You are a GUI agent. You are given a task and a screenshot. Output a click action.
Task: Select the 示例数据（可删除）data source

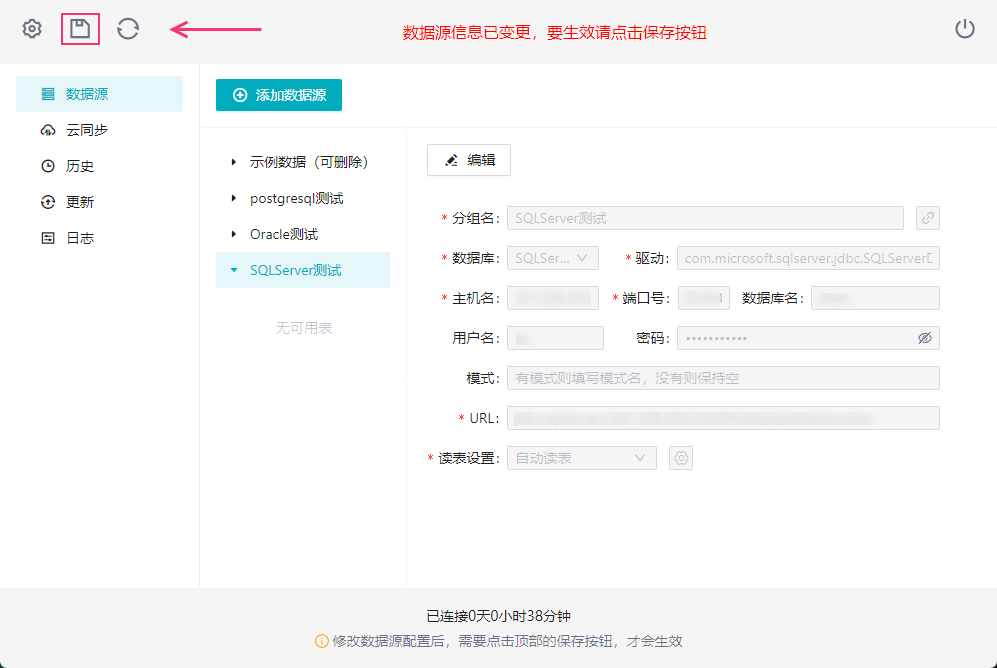(x=309, y=162)
